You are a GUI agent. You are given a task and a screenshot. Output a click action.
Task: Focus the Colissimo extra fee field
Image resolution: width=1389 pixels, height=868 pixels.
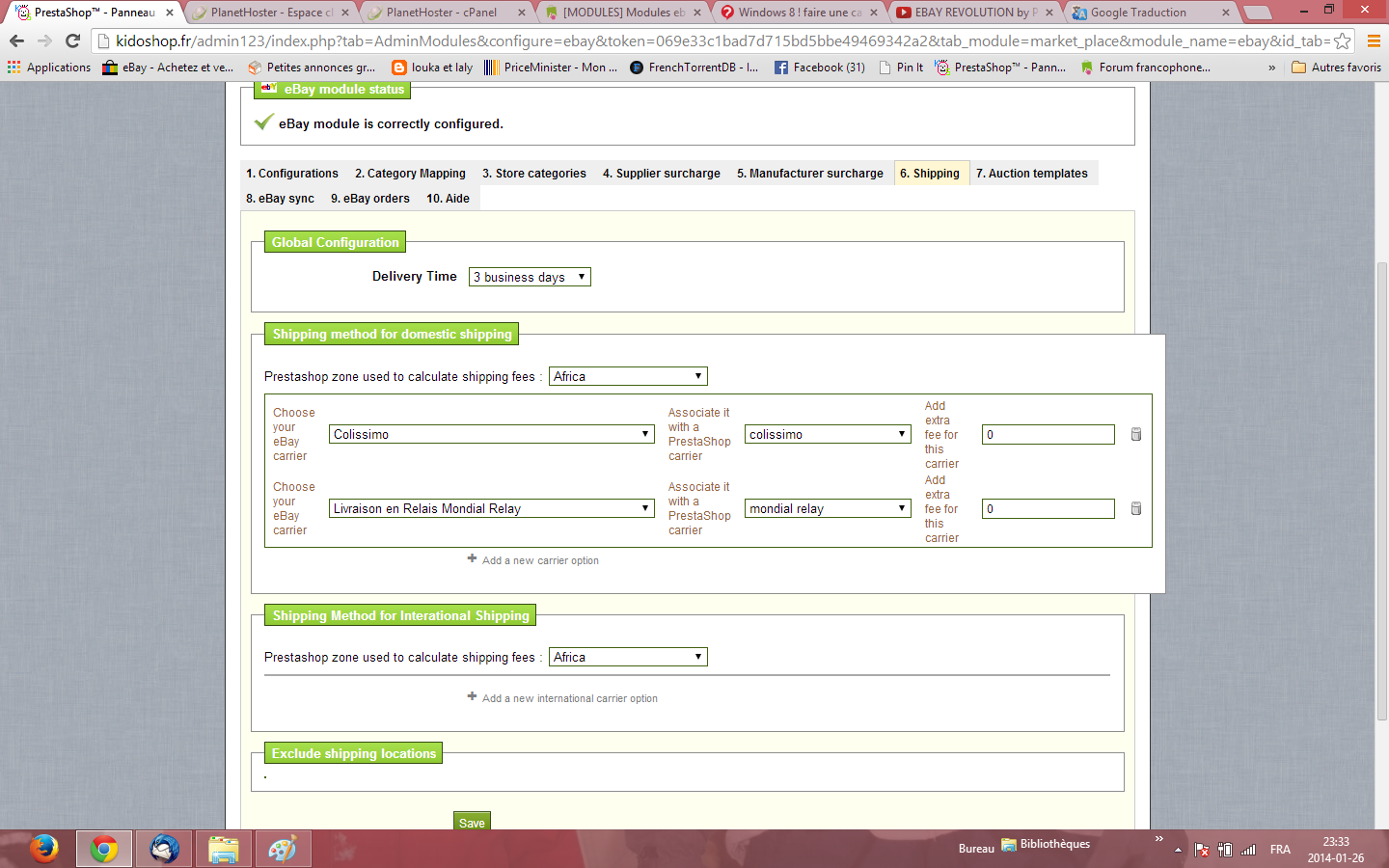1049,435
